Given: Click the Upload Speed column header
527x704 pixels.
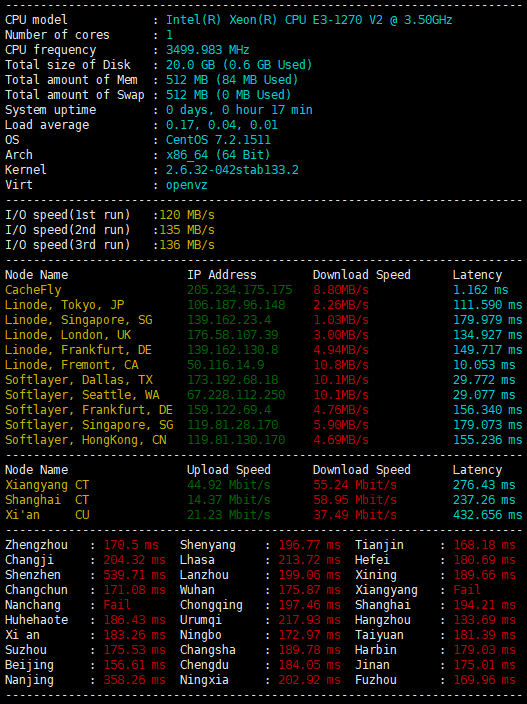Looking at the screenshot, I should click(x=228, y=470).
